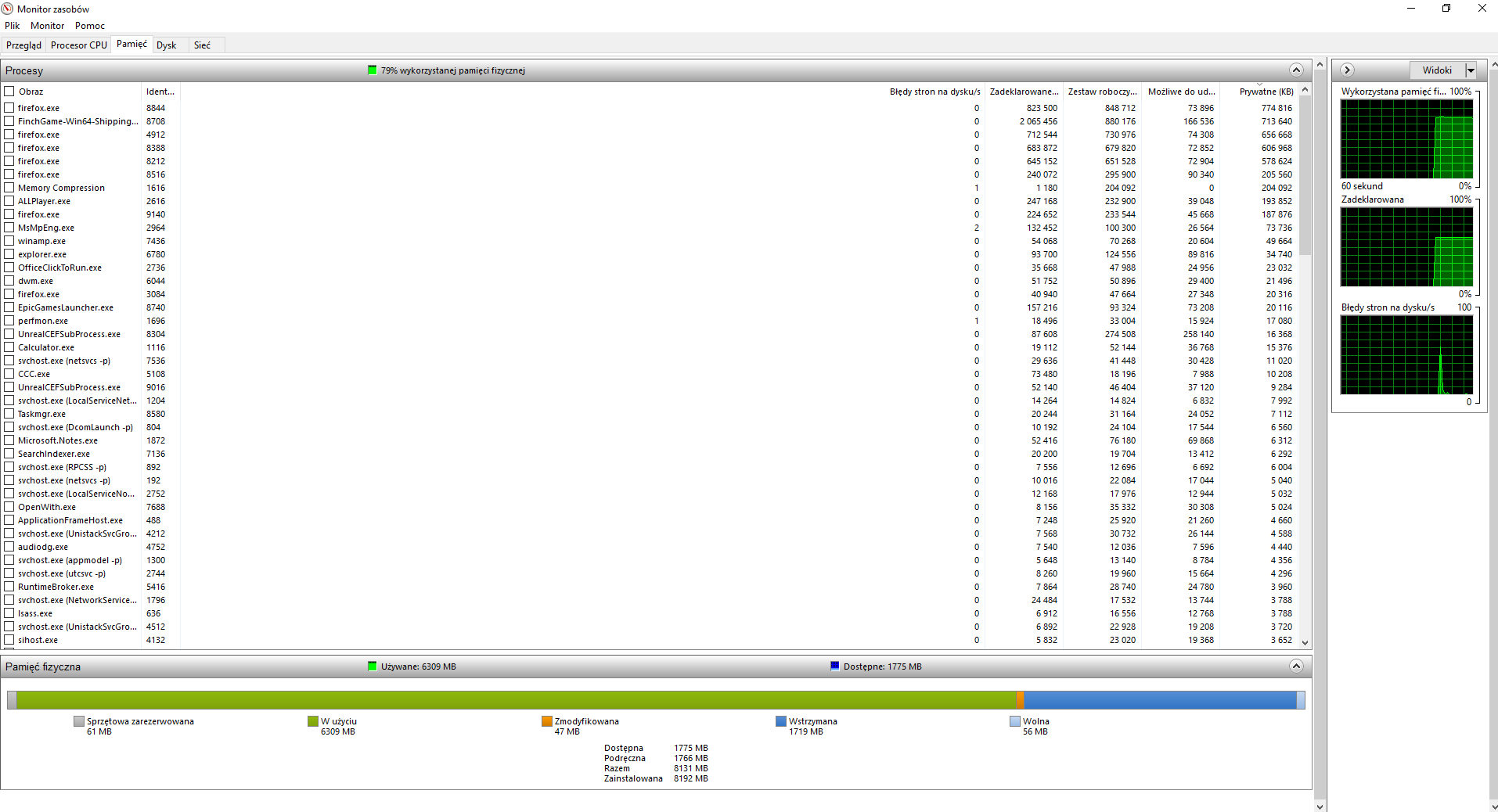Viewport: 1498px width, 812px height.
Task: Collapse the Pamięć fizyczna section chevron
Action: [x=1296, y=666]
